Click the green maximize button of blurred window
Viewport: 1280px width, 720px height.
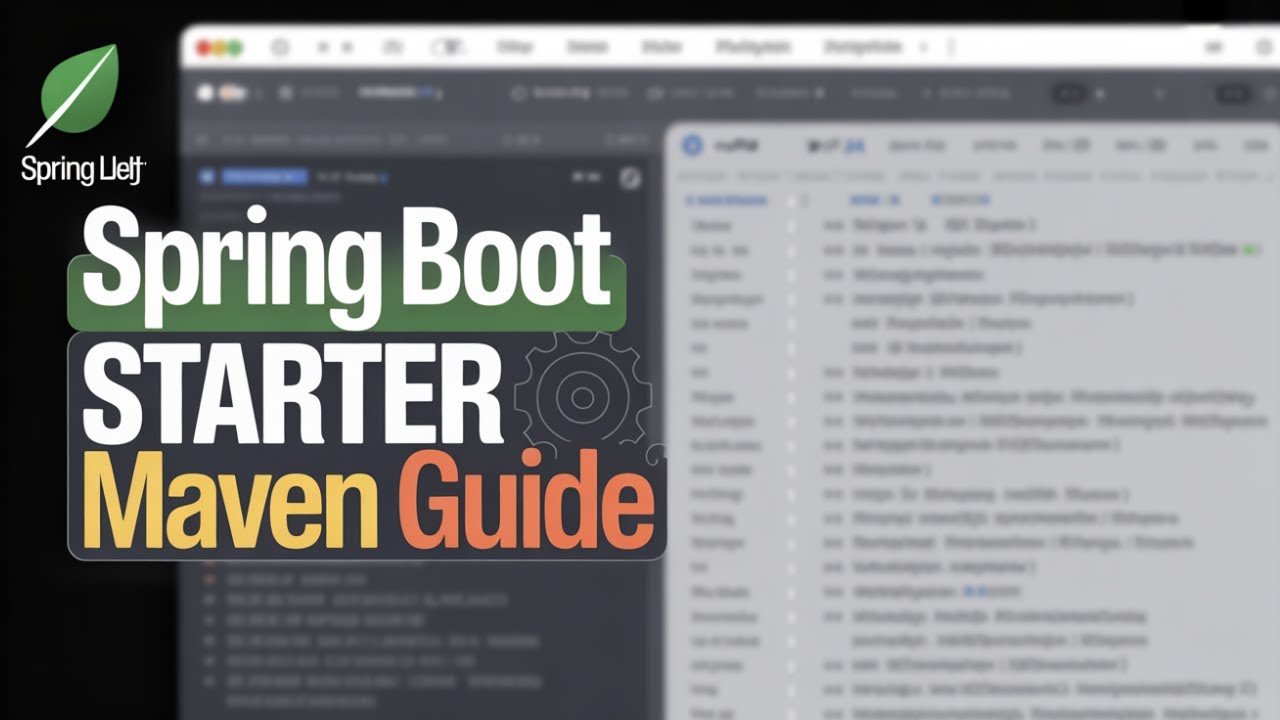[236, 47]
